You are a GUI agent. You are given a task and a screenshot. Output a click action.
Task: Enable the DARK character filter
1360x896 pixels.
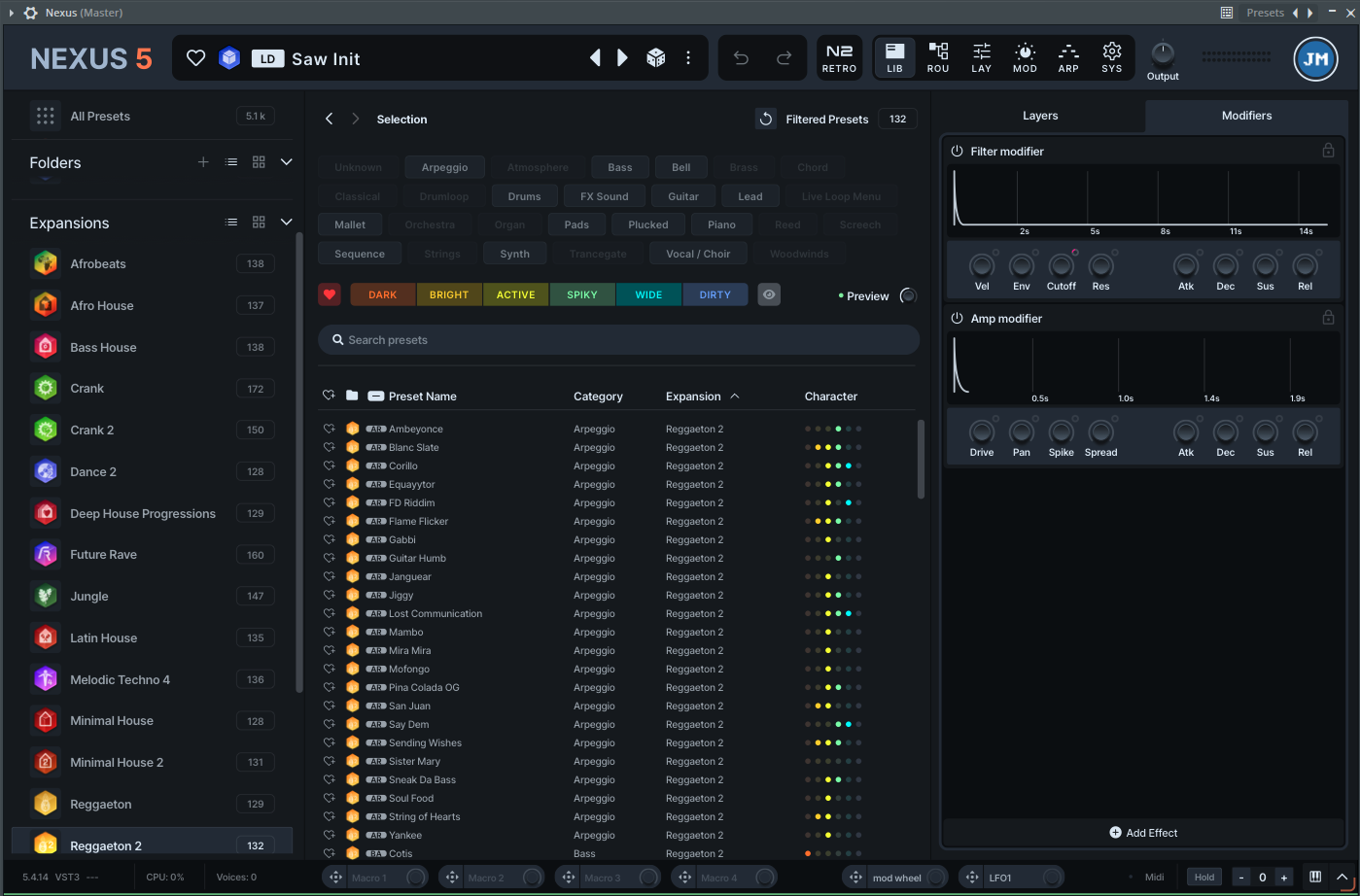click(x=383, y=294)
